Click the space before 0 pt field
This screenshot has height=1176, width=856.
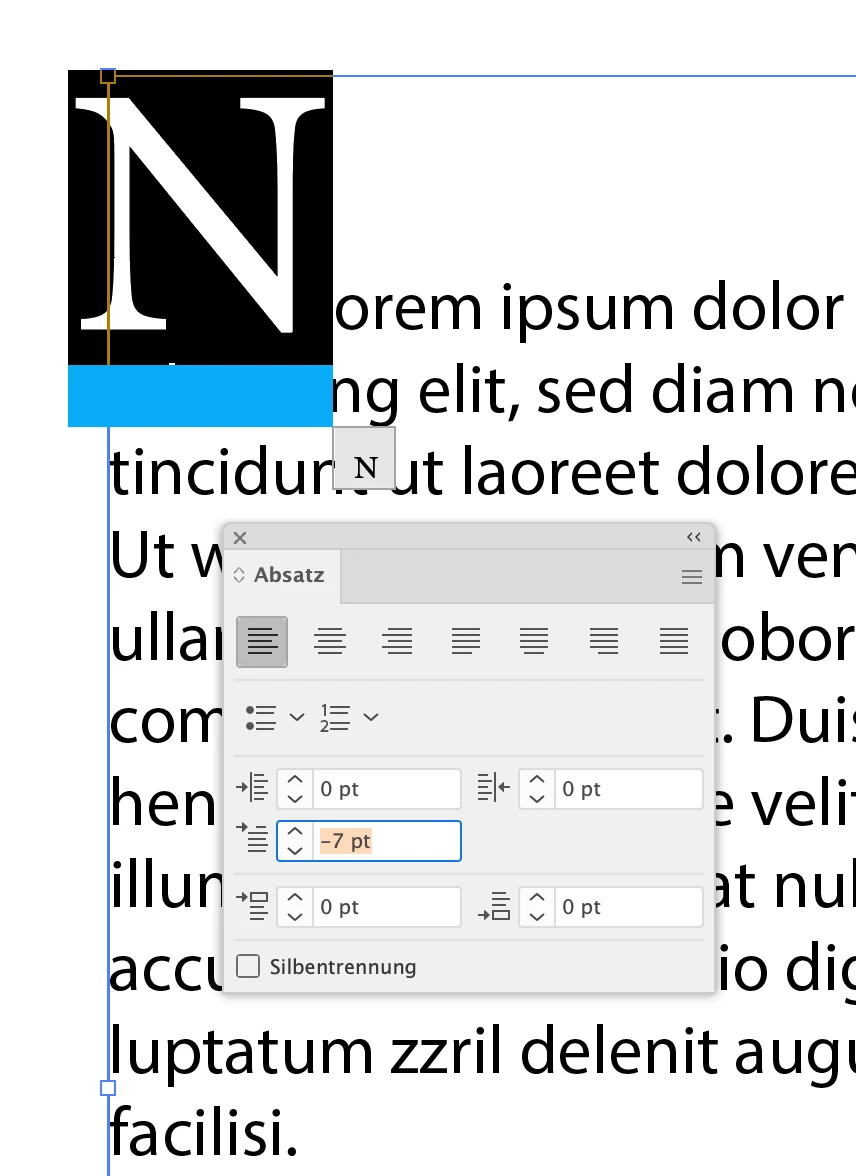click(x=386, y=907)
